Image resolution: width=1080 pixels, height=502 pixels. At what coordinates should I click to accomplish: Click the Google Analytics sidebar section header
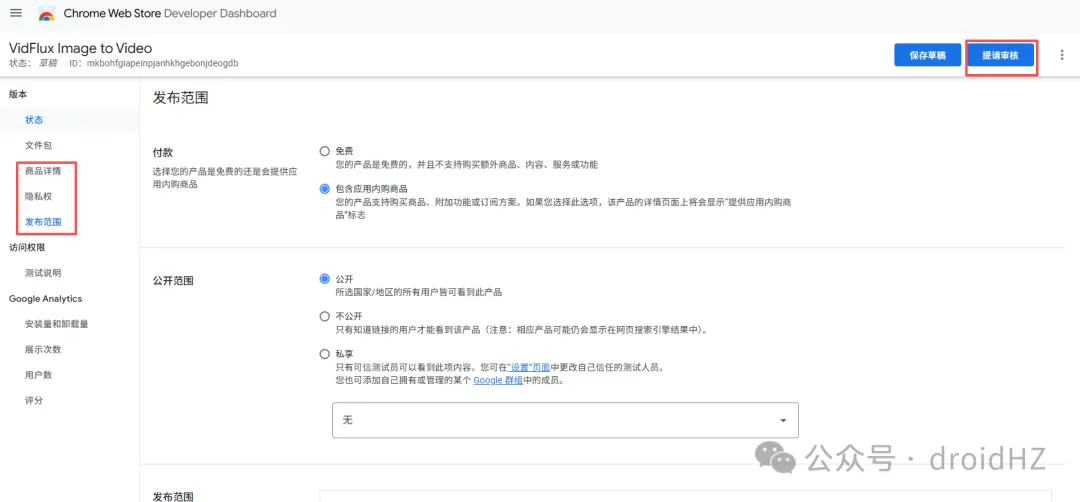click(45, 298)
